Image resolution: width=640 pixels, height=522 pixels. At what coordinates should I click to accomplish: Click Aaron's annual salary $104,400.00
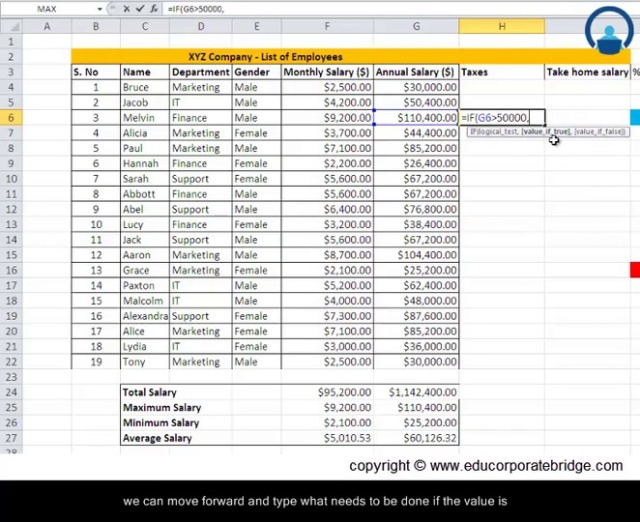[416, 255]
